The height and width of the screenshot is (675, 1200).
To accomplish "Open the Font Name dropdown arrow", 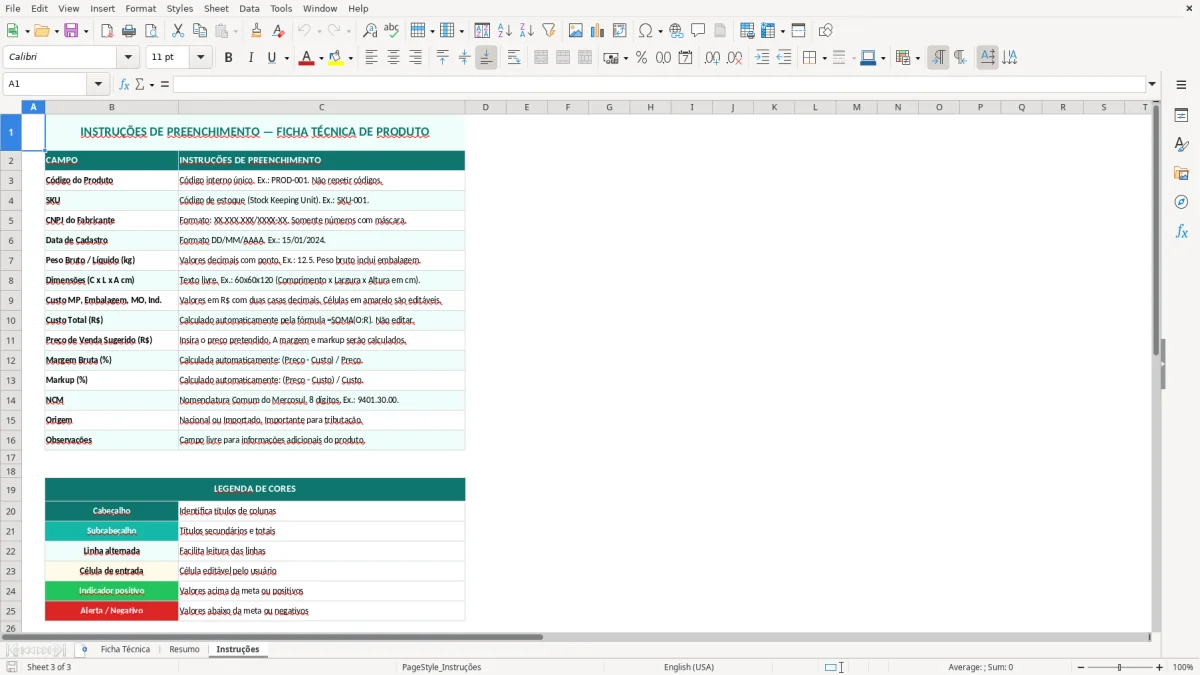I will click(x=127, y=58).
